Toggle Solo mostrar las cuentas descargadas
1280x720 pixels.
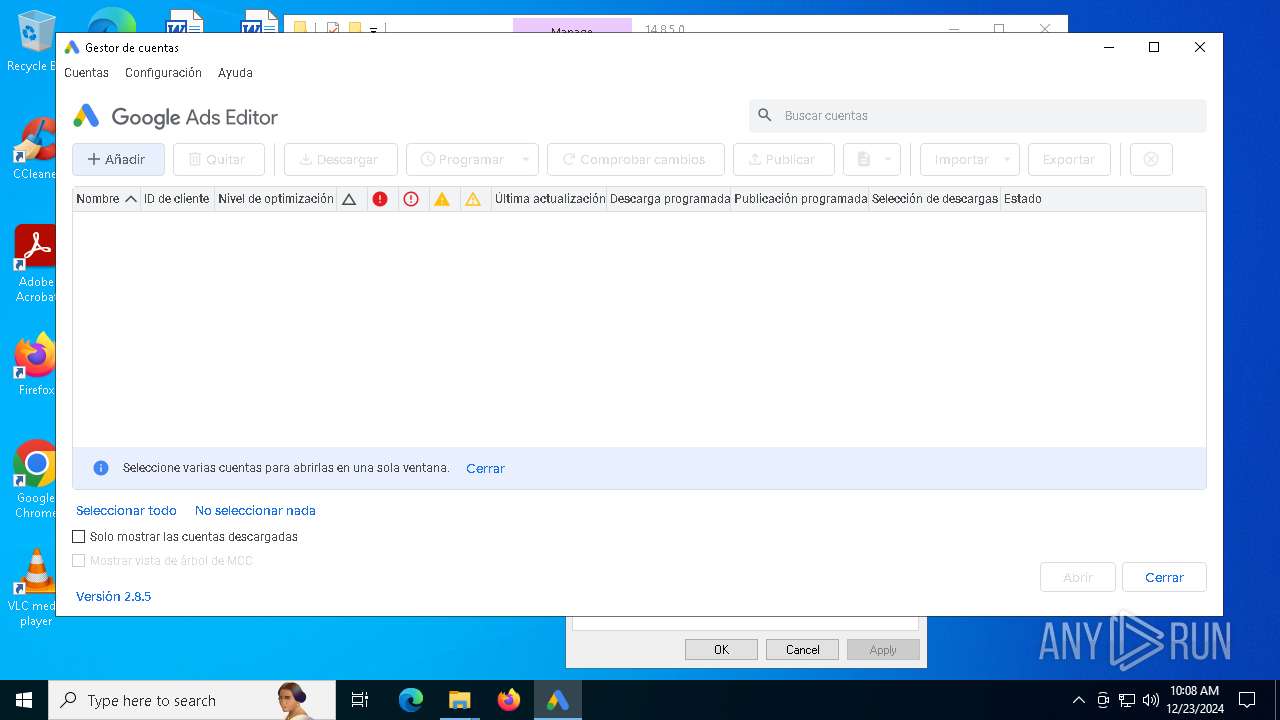[79, 537]
